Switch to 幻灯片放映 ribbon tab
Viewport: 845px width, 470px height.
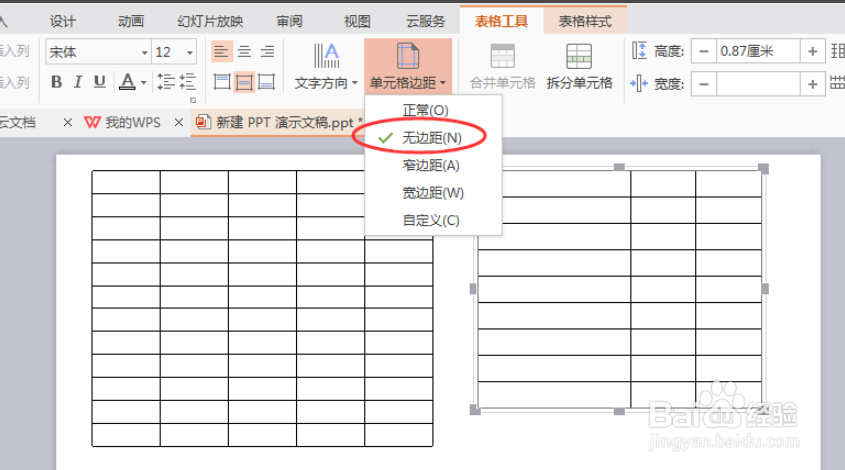[210, 22]
